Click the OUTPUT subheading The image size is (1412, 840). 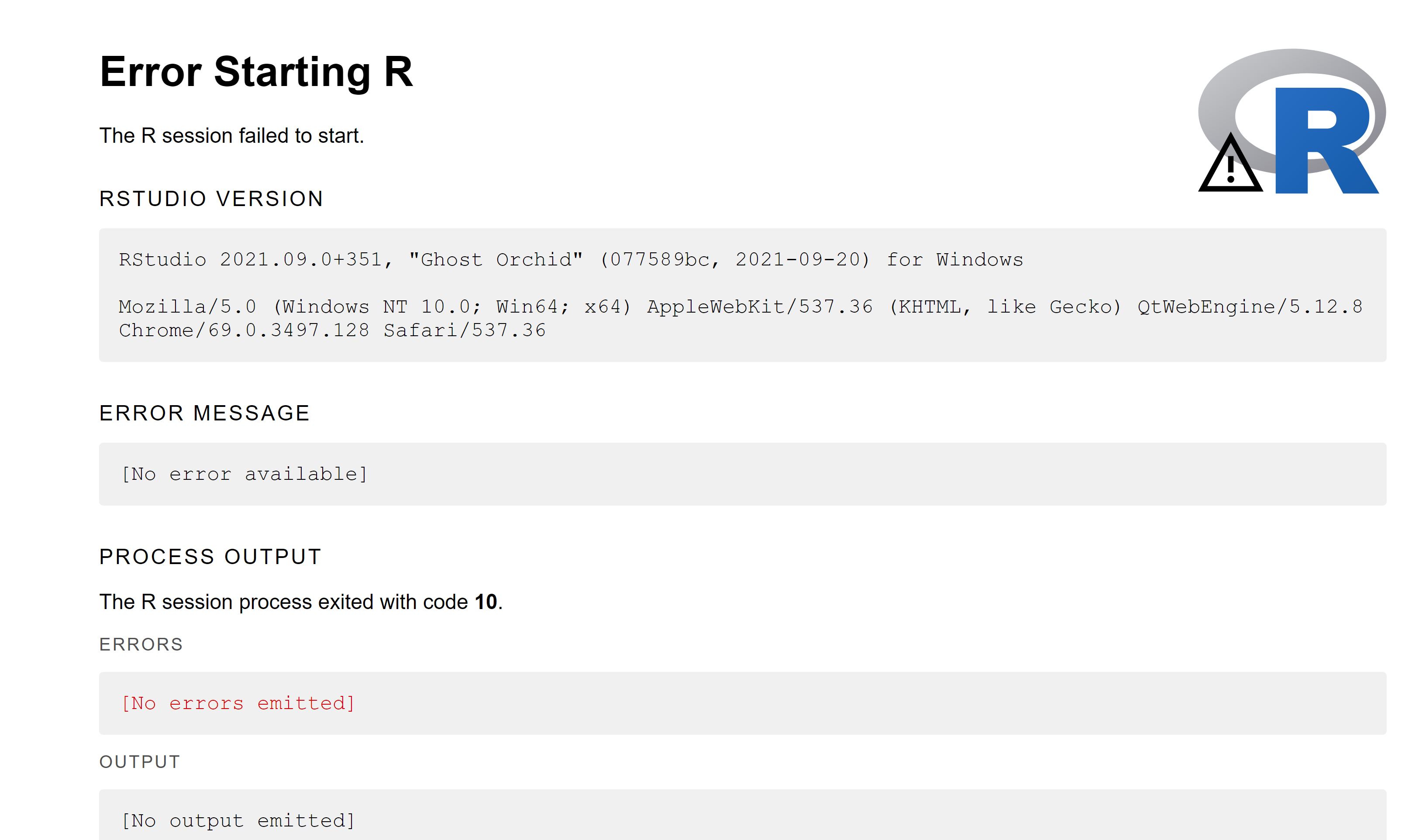(x=140, y=762)
